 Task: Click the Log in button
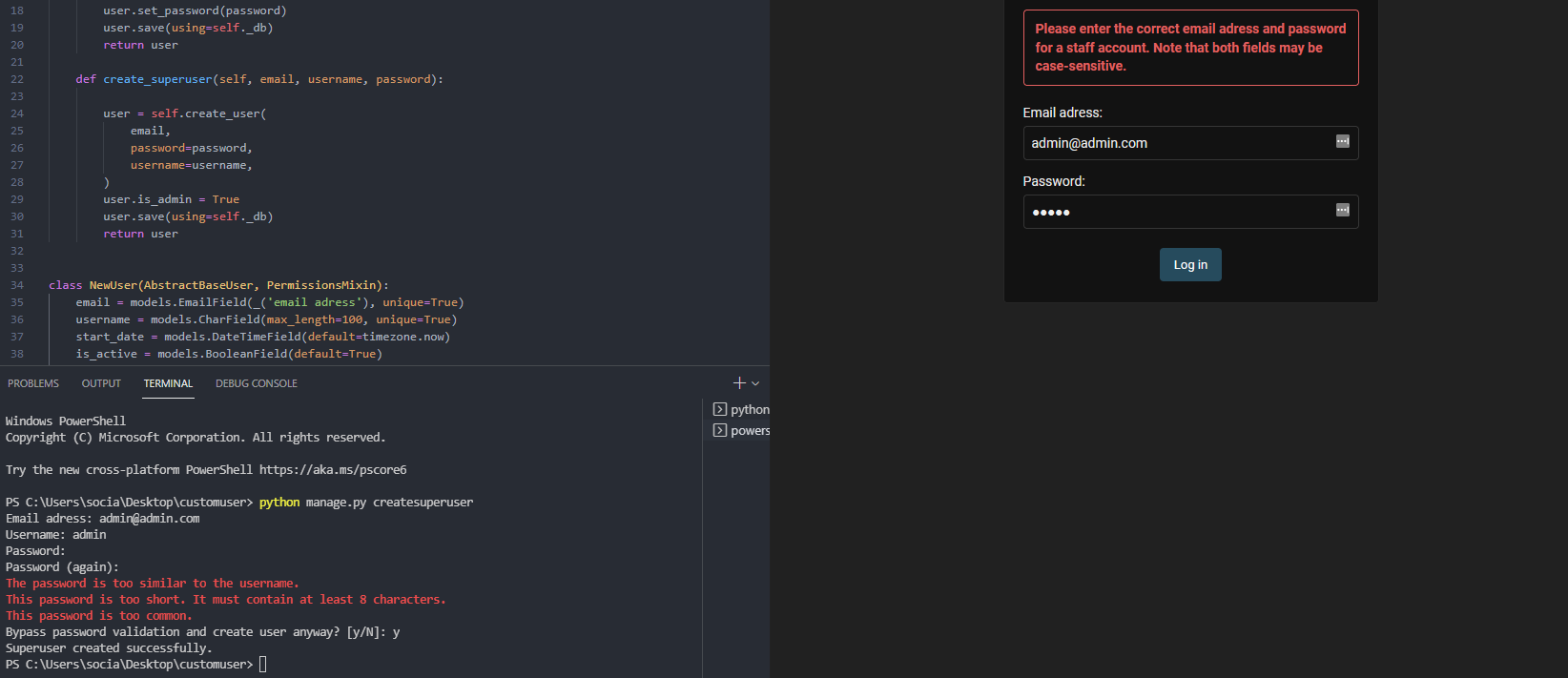pyautogui.click(x=1190, y=265)
